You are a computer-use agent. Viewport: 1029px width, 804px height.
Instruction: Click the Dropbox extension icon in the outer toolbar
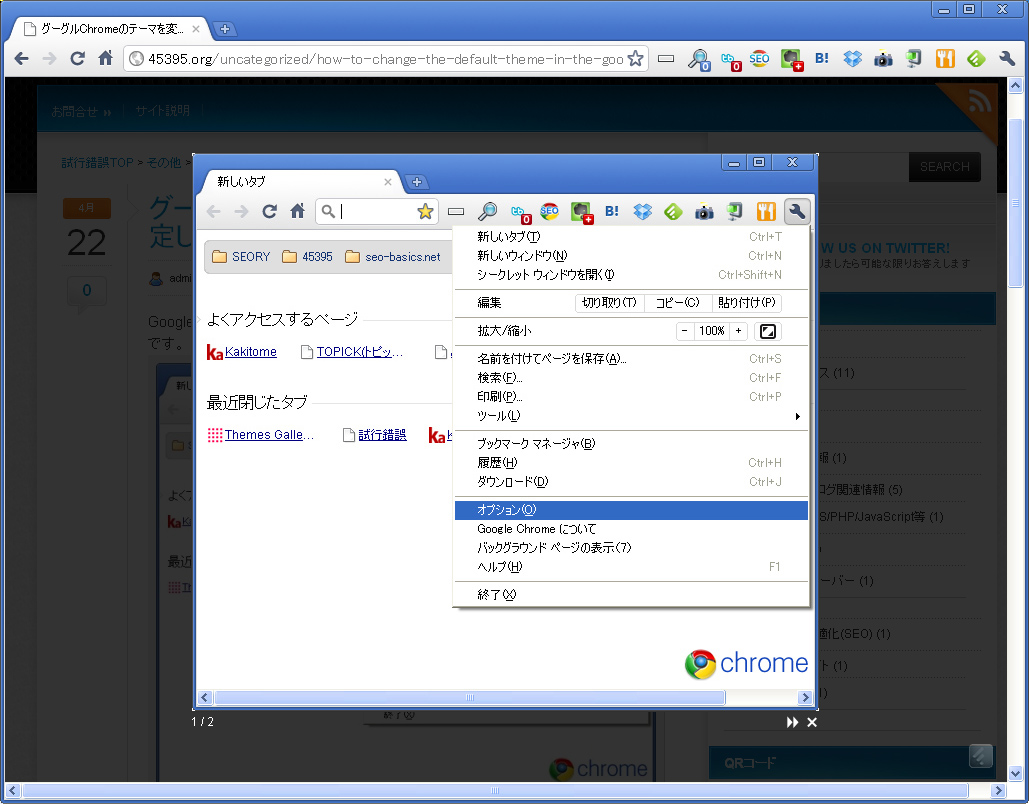click(x=852, y=59)
